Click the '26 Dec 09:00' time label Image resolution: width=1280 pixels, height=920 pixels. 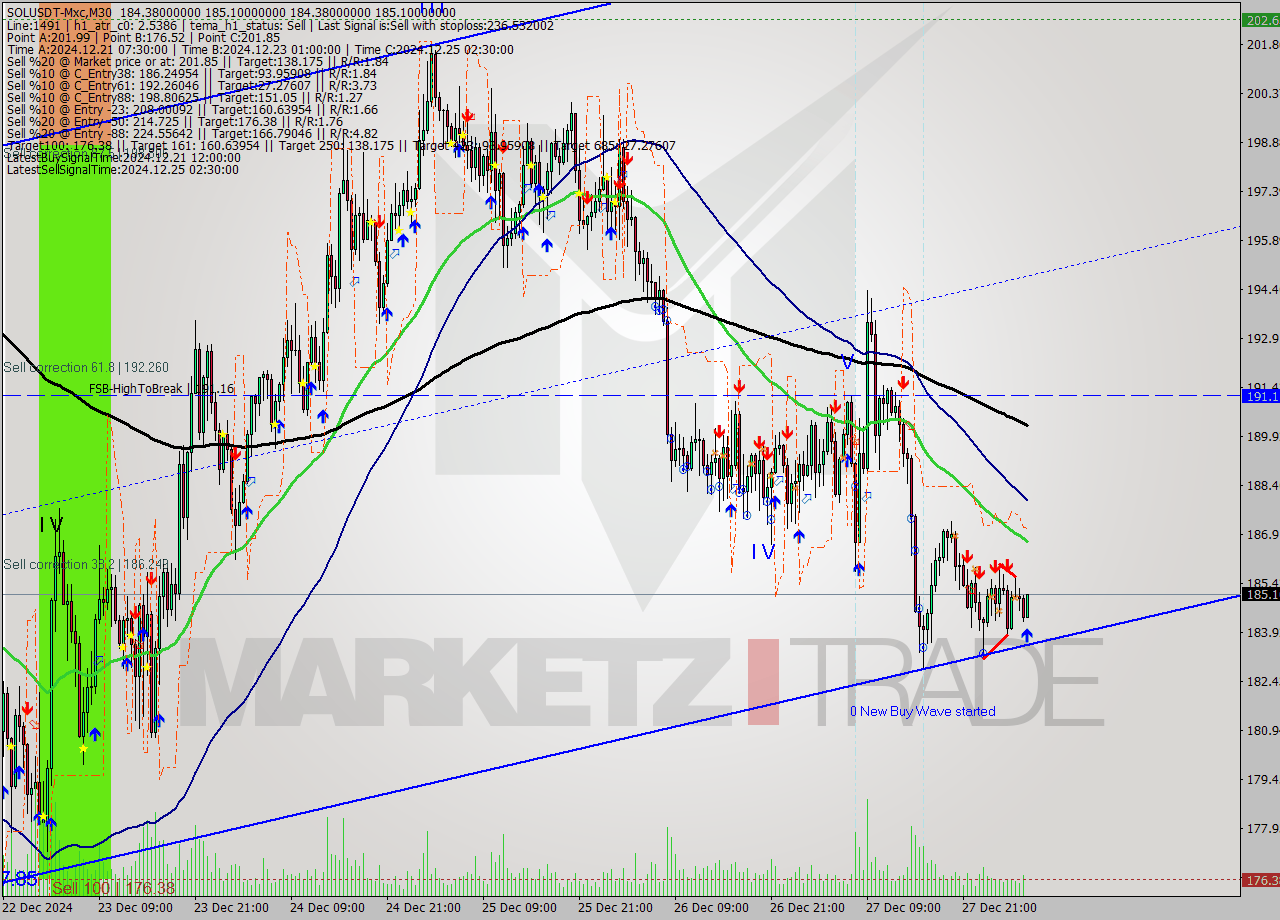coord(710,907)
